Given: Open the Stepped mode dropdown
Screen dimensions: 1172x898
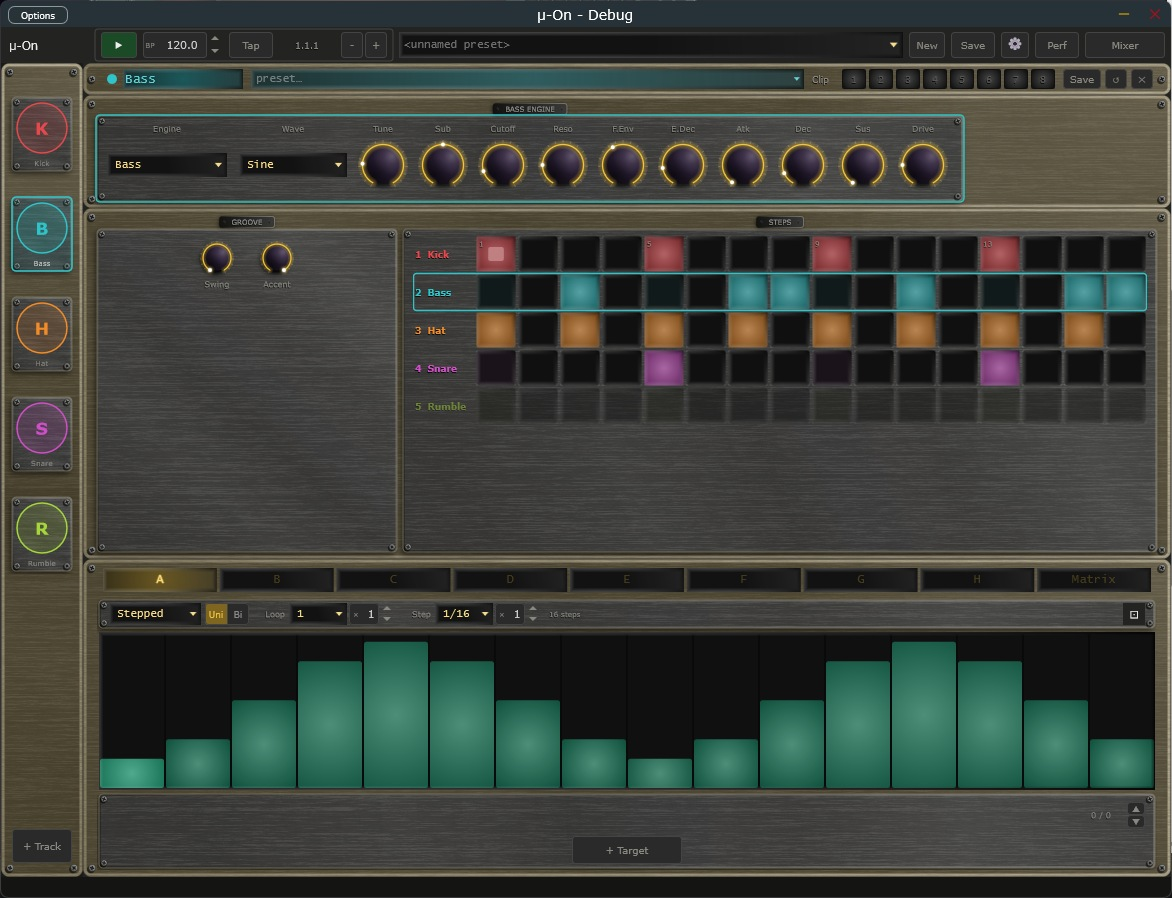Looking at the screenshot, I should click(x=155, y=614).
